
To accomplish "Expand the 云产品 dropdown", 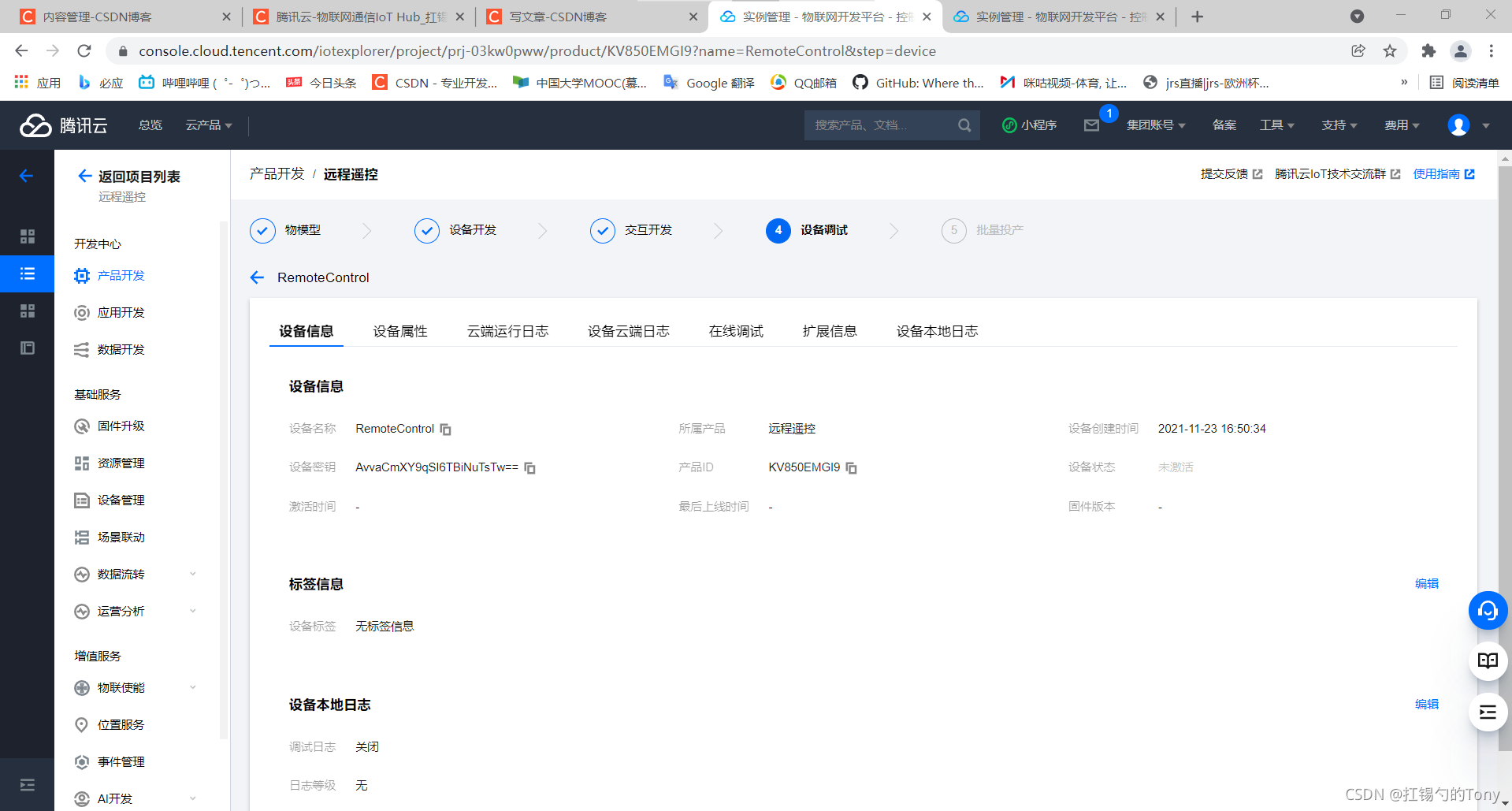I will (x=209, y=125).
